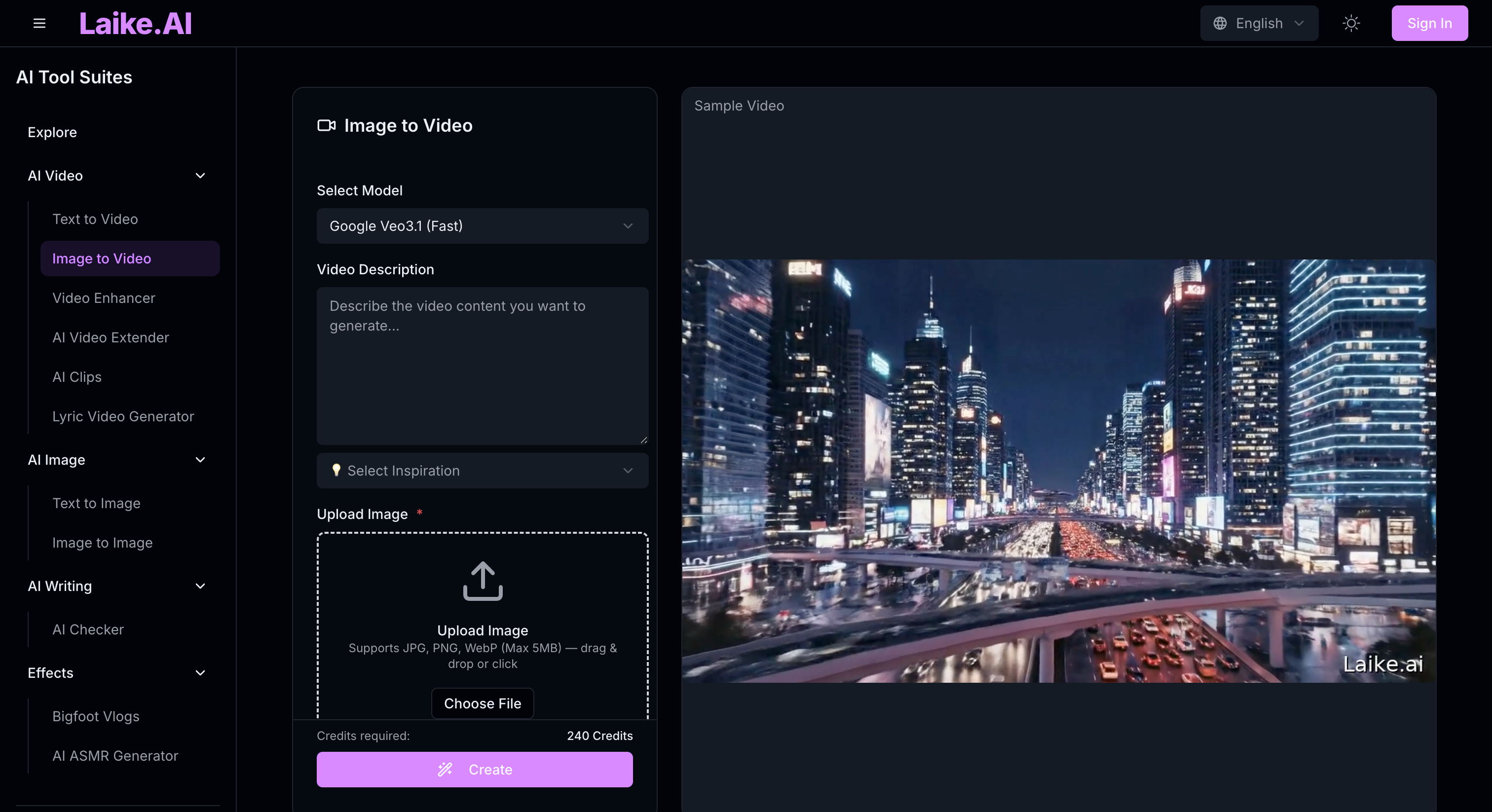Click the Laike.AI logo

click(x=135, y=23)
